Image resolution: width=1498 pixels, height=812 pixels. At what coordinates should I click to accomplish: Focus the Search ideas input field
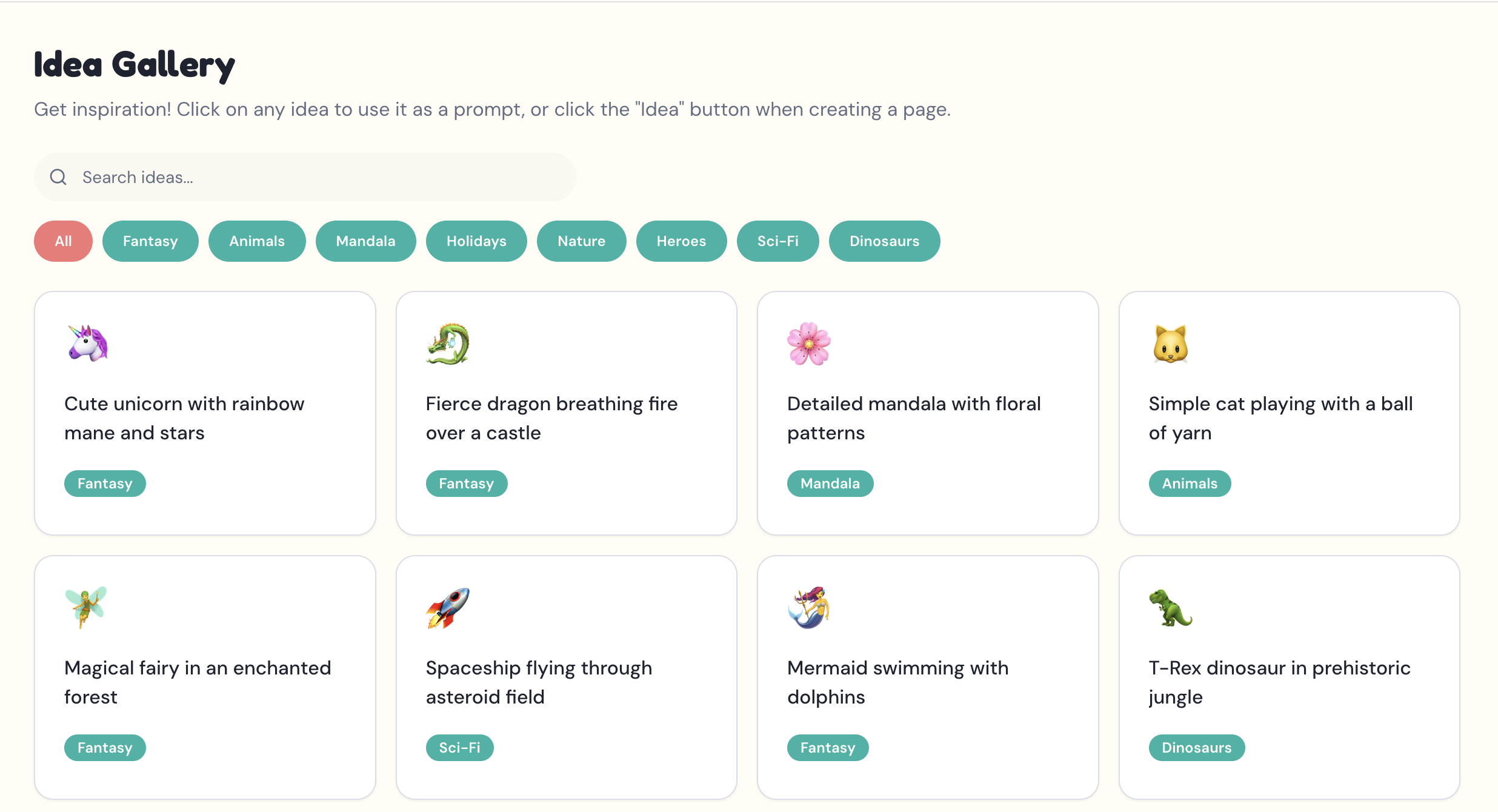click(x=321, y=177)
